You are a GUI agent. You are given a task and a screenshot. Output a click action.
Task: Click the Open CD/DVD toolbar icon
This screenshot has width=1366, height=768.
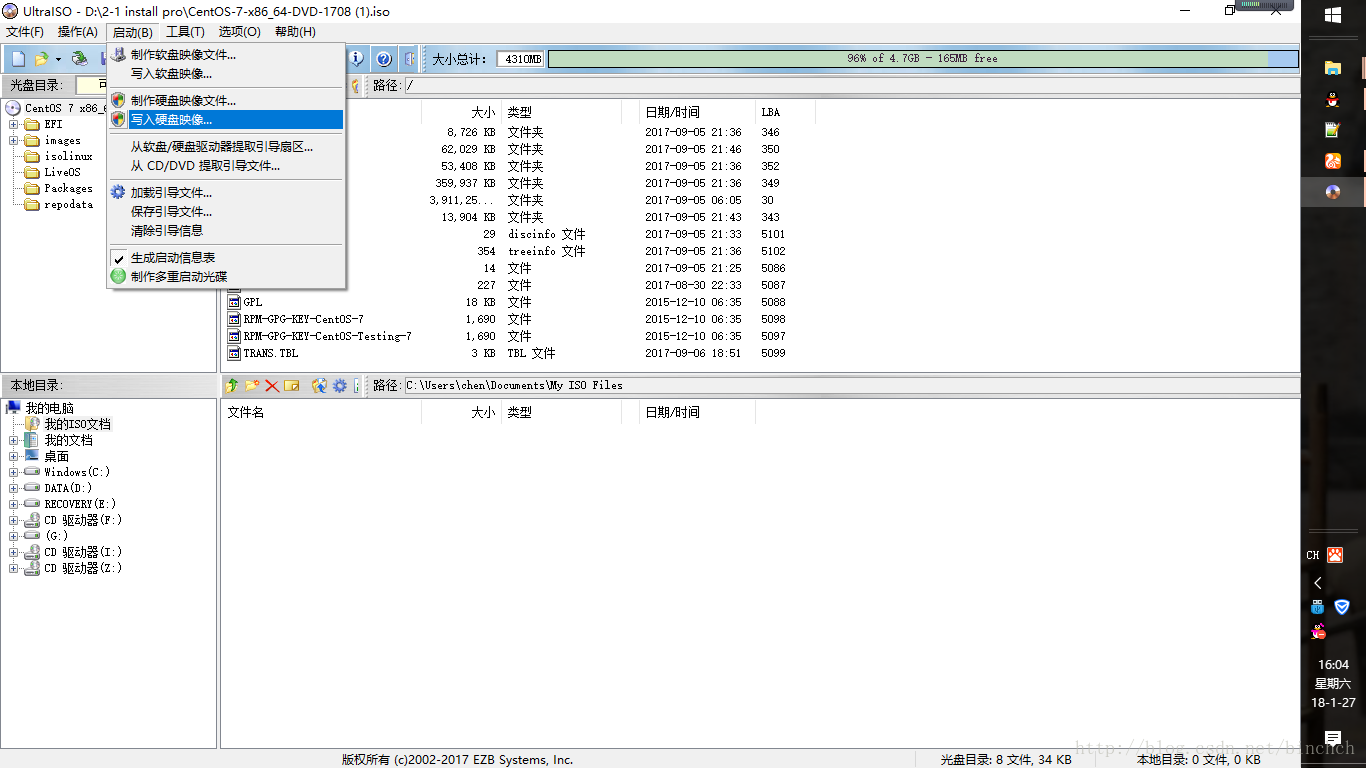click(80, 59)
